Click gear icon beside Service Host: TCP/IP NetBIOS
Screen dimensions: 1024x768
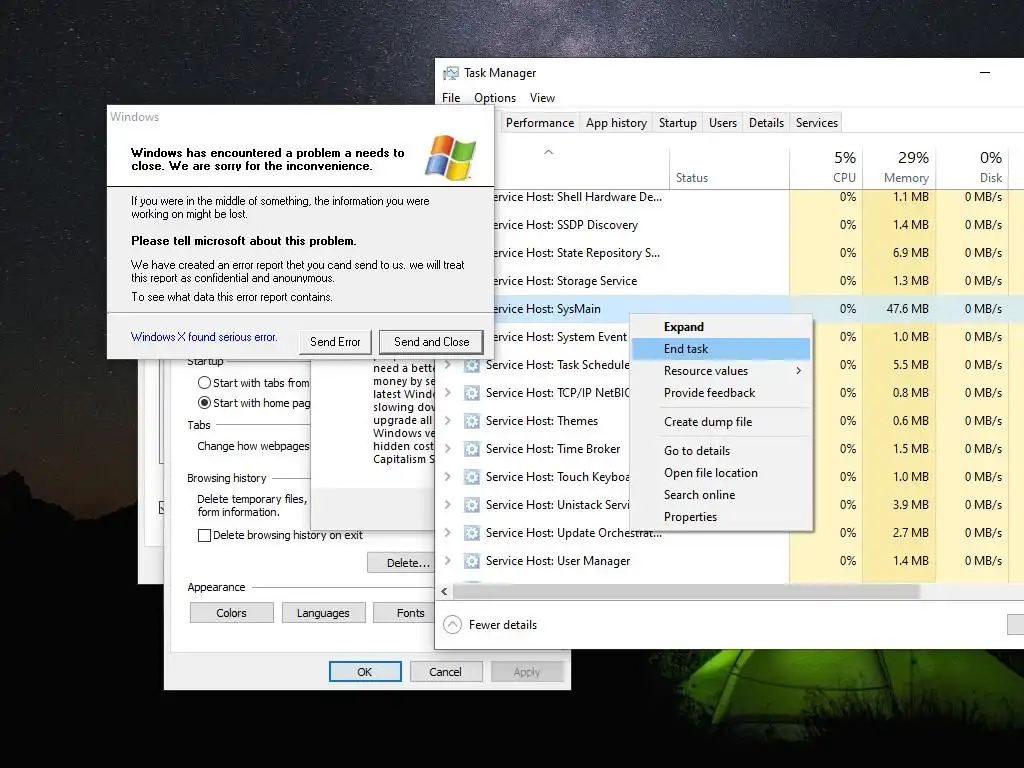pyautogui.click(x=472, y=393)
